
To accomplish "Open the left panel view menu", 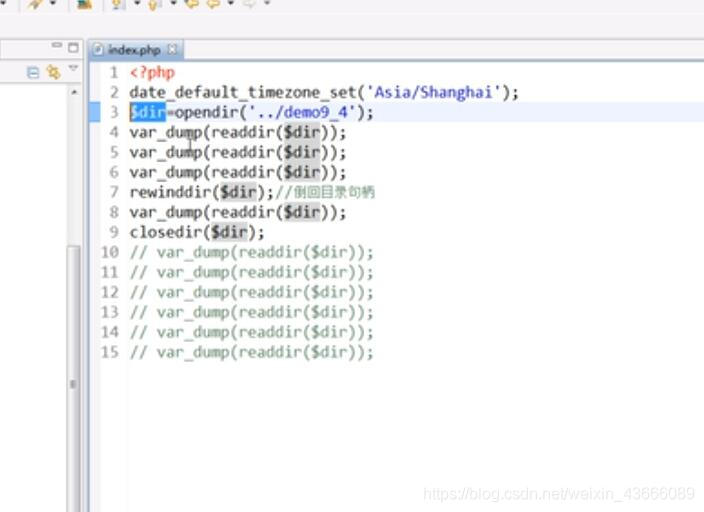I will [x=73, y=68].
